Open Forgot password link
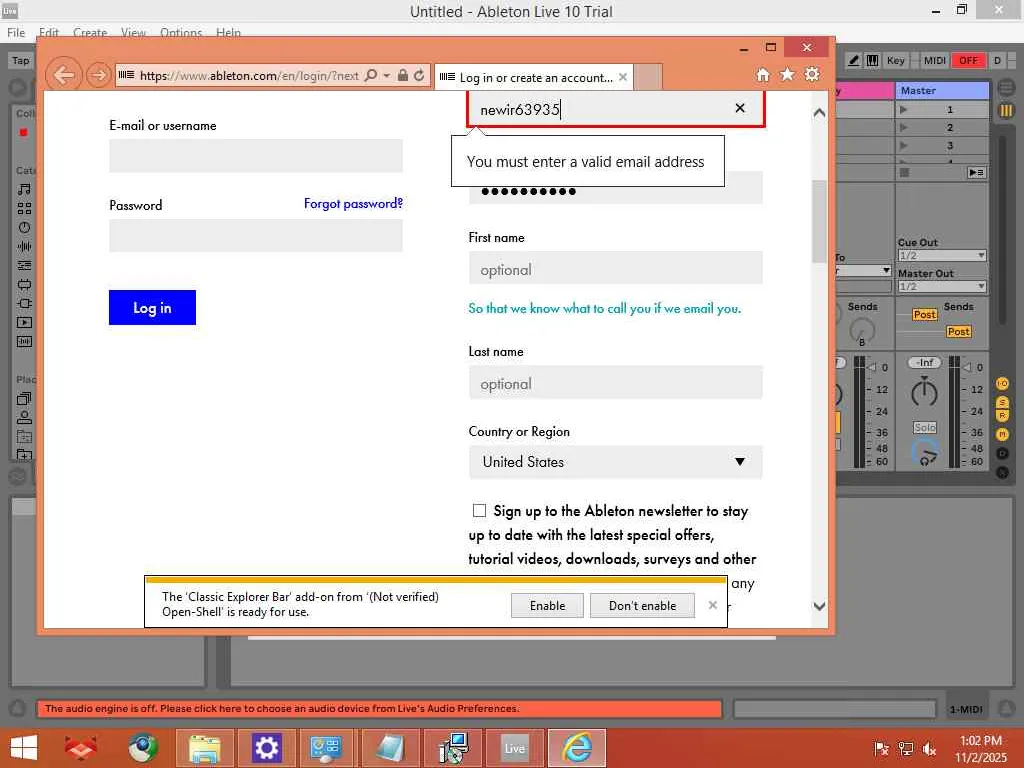The width and height of the screenshot is (1024, 768). point(353,204)
